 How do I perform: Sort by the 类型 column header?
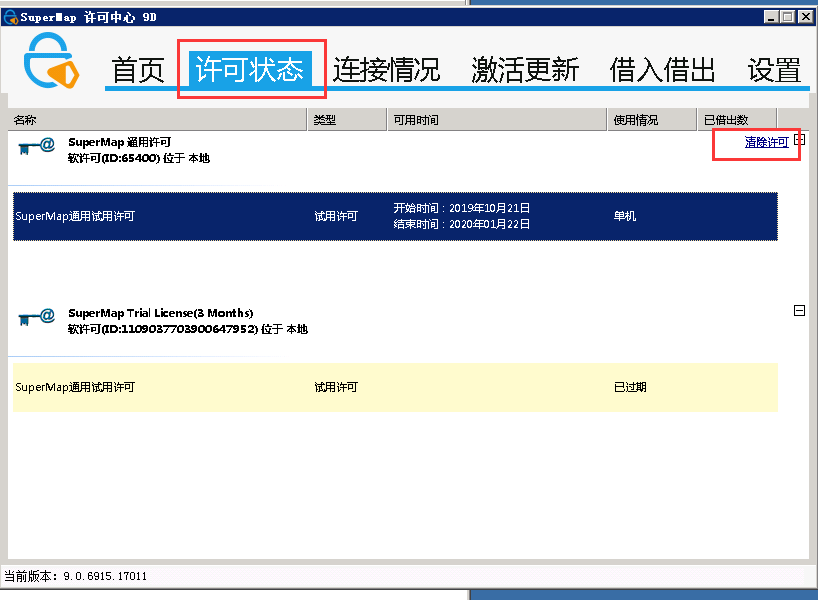coord(347,120)
